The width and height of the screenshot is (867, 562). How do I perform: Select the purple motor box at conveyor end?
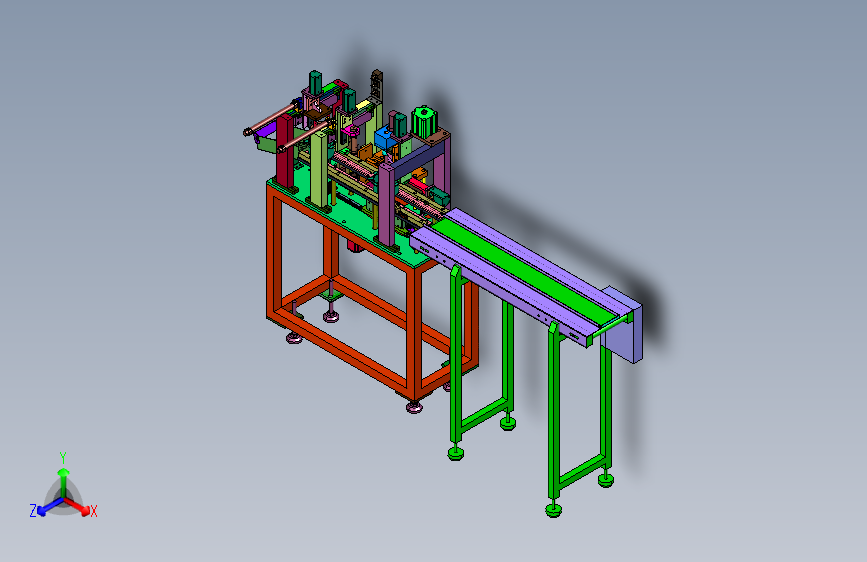[624, 325]
